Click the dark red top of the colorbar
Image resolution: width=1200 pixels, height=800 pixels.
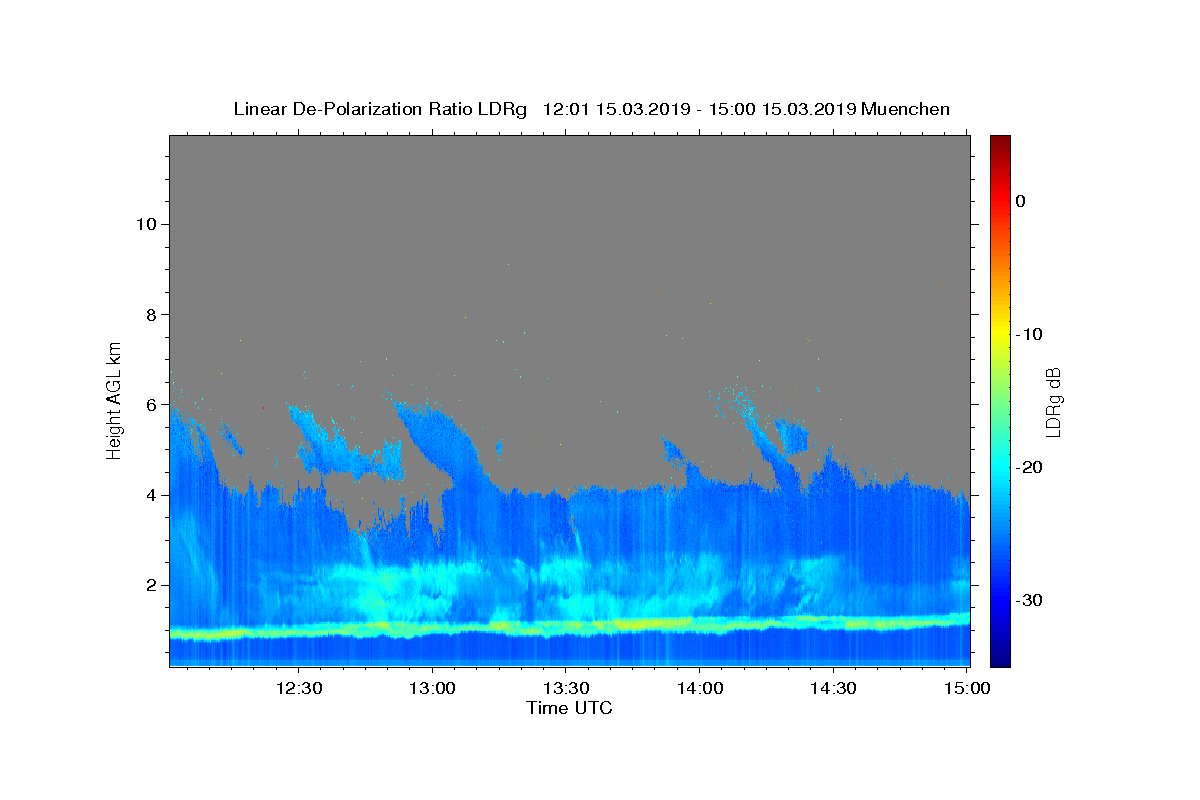(x=1000, y=142)
